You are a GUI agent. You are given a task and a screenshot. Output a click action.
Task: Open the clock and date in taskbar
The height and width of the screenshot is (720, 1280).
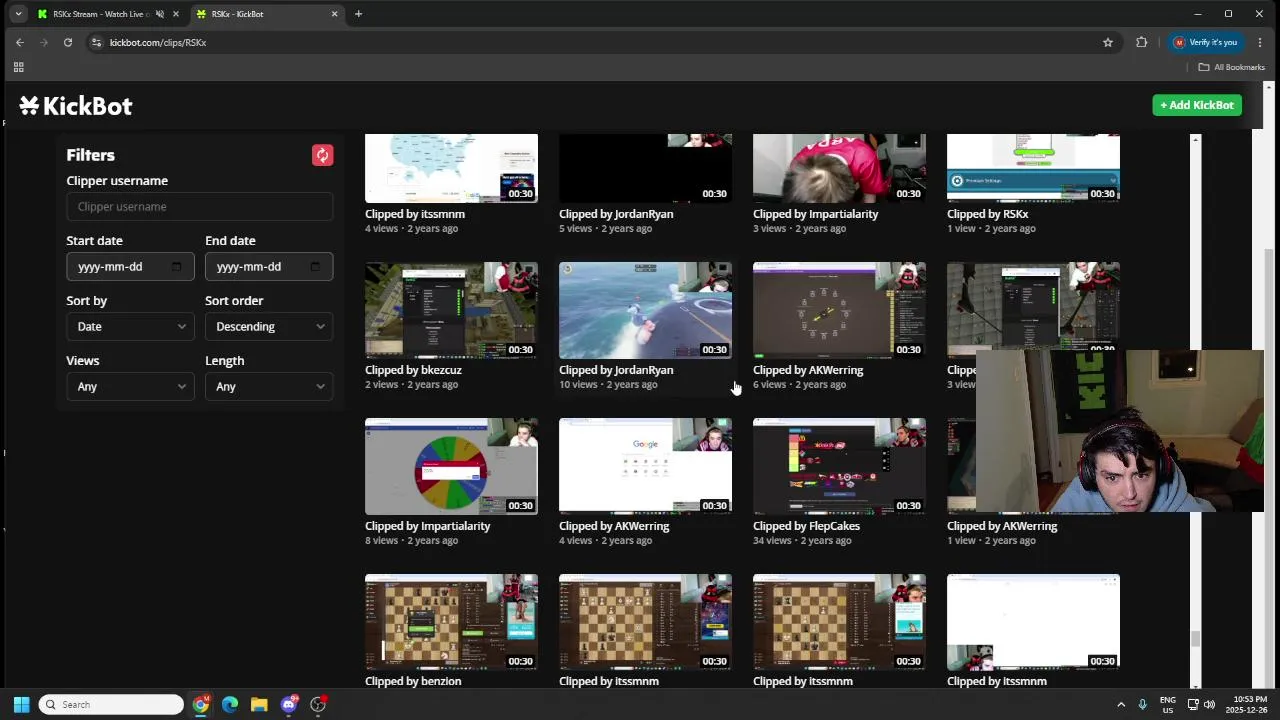1250,704
